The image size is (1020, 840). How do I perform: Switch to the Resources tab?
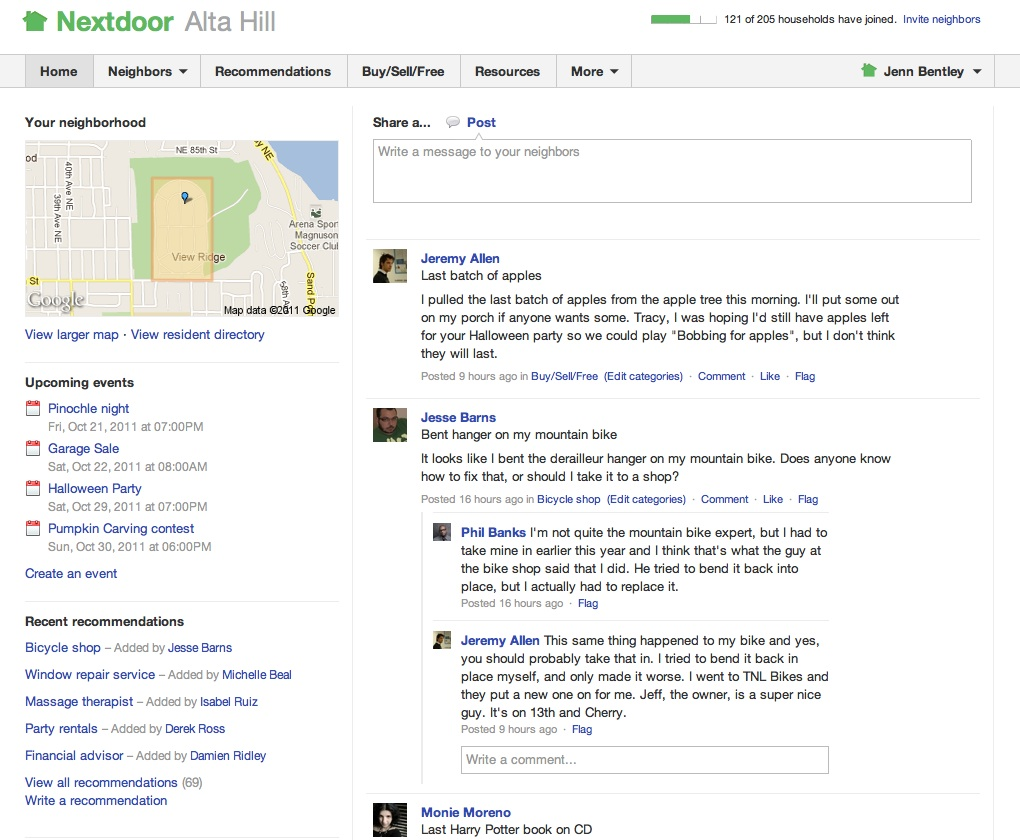click(507, 71)
